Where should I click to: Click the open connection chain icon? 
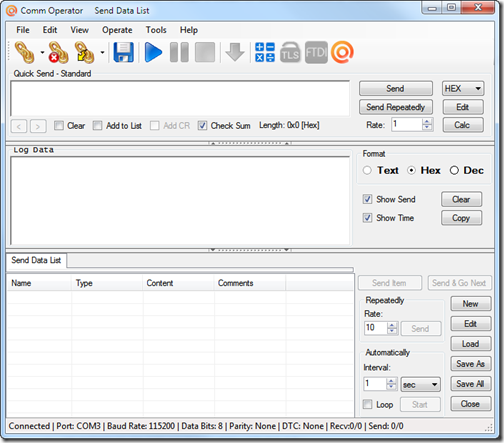[25, 52]
